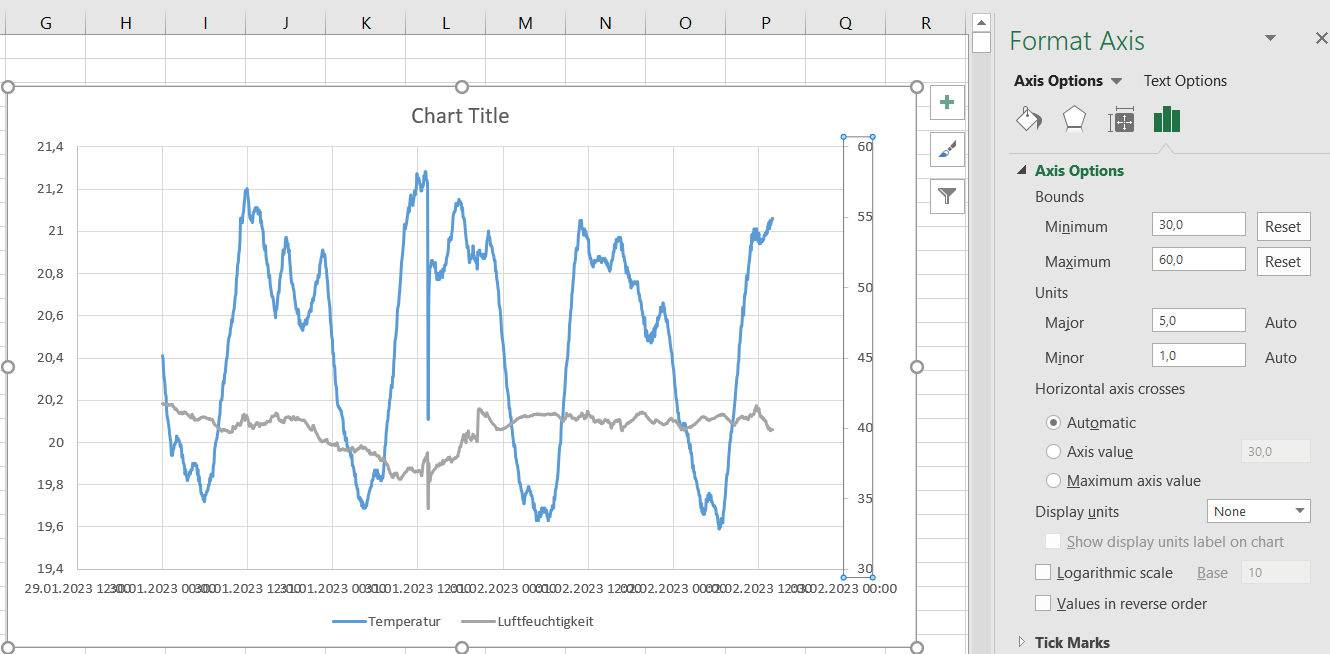This screenshot has height=654, width=1330.
Task: Open the Chart Styles brush button
Action: (x=947, y=149)
